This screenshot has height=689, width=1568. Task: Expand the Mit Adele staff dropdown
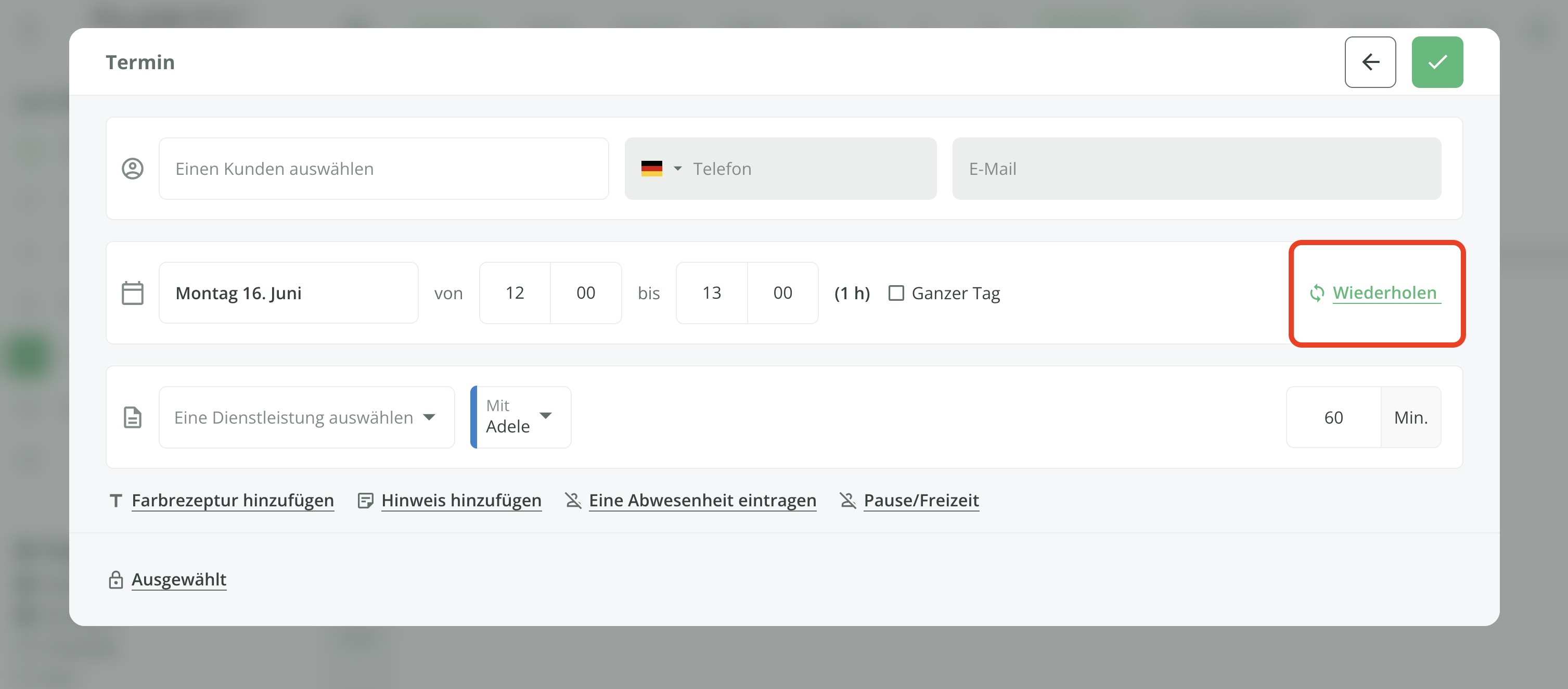521,417
